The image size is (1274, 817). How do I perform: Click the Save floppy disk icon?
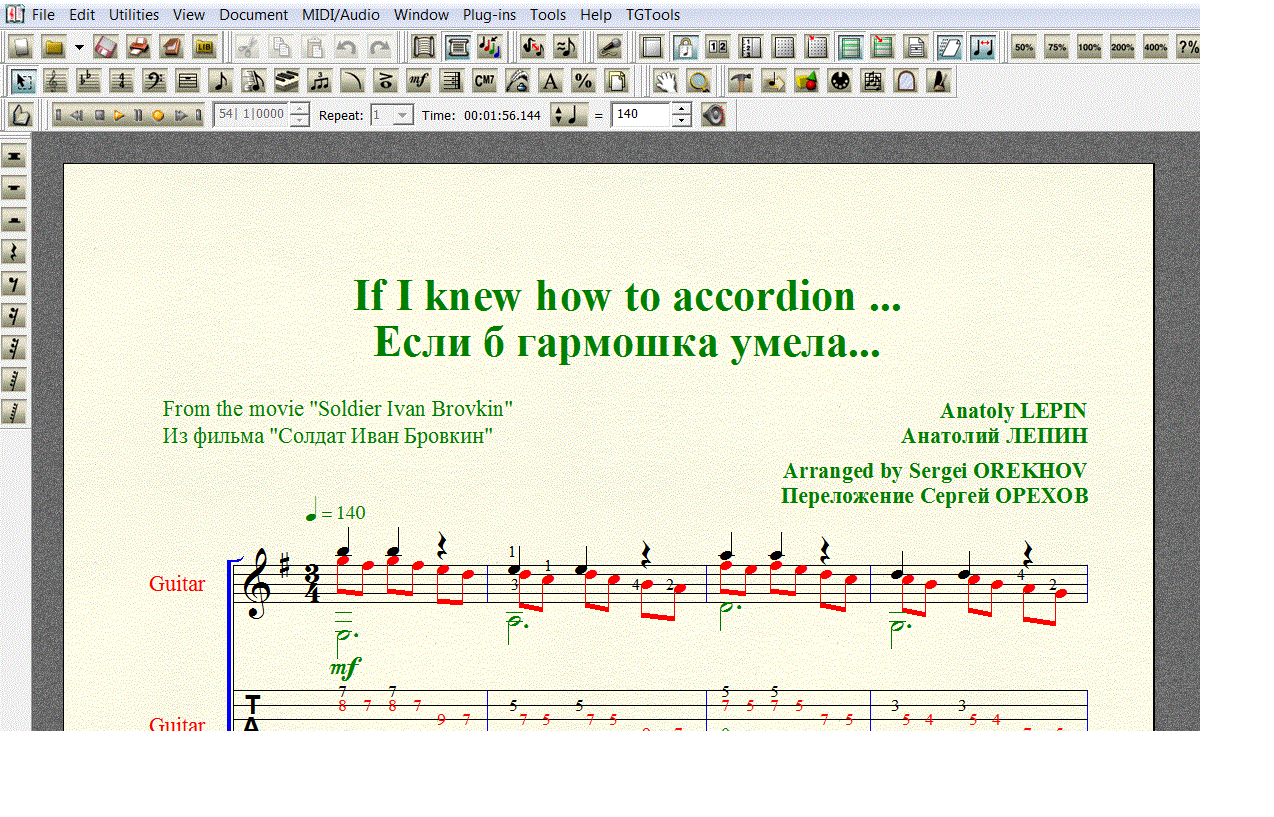(x=105, y=47)
